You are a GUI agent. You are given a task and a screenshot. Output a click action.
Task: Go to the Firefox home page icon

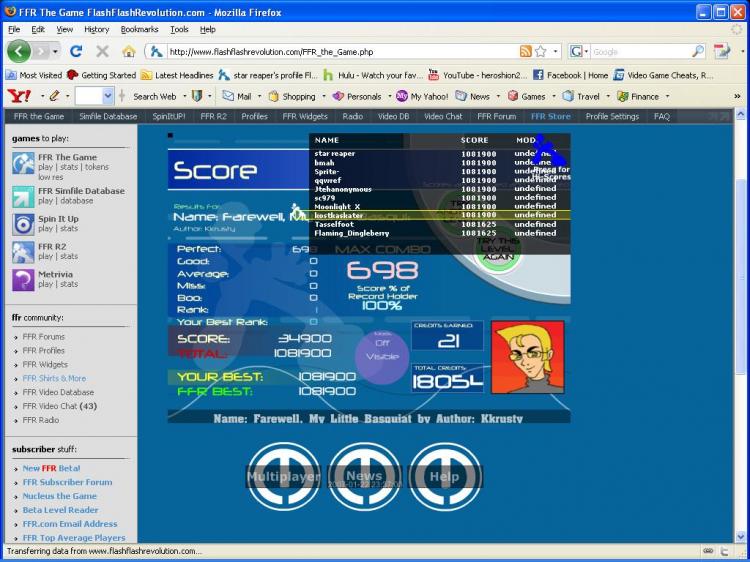(x=128, y=52)
